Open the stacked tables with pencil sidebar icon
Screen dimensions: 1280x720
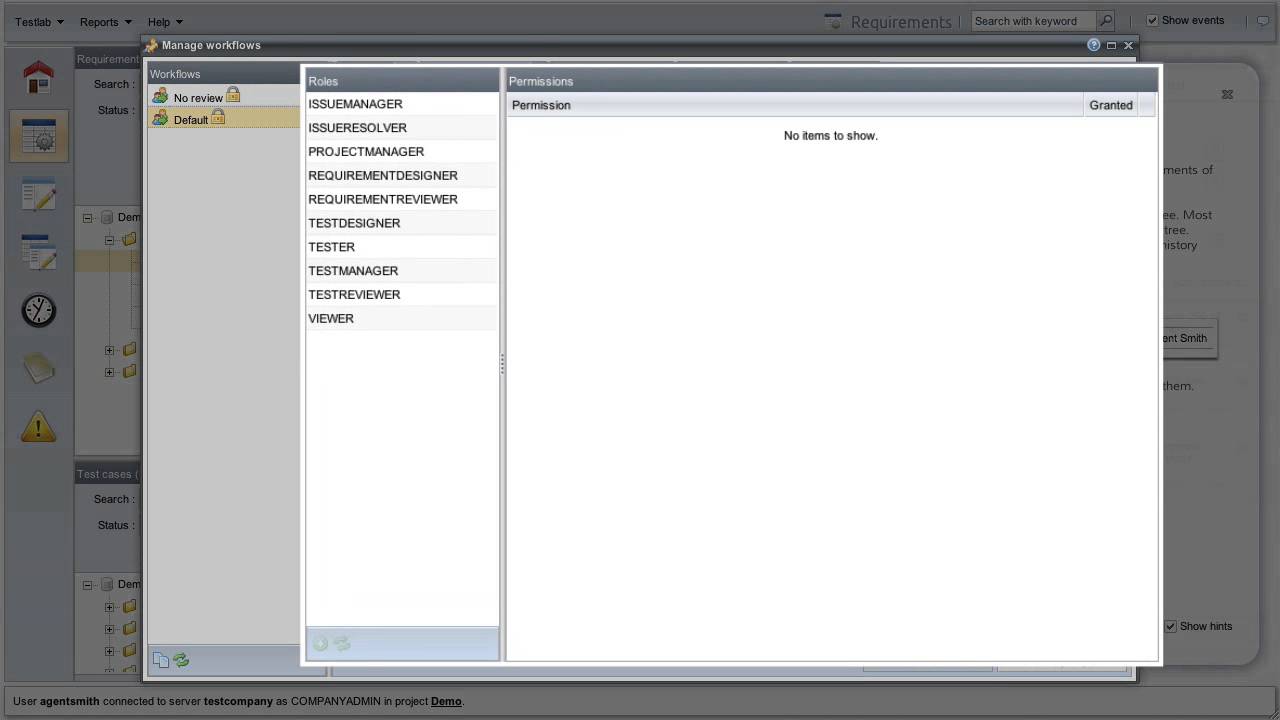[x=39, y=252]
